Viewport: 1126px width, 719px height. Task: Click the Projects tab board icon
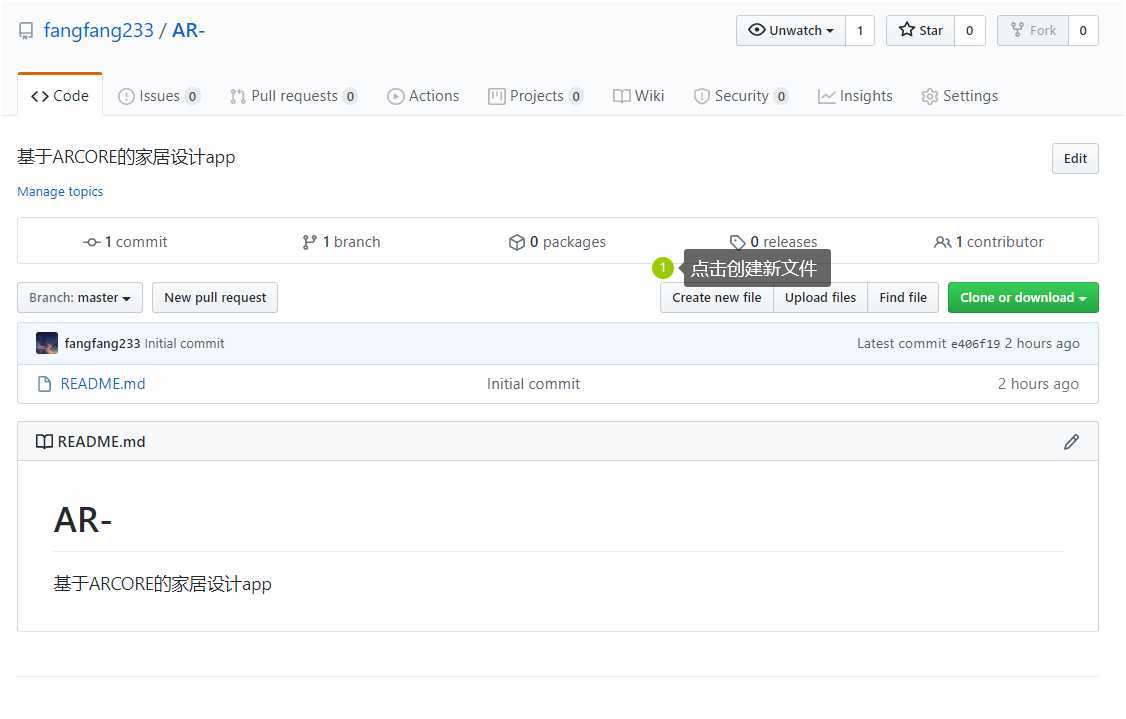496,96
